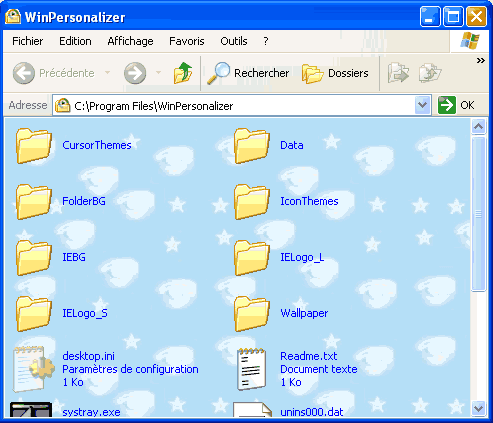493x423 pixels.
Task: Select the desktop.ini file icon
Action: [33, 369]
